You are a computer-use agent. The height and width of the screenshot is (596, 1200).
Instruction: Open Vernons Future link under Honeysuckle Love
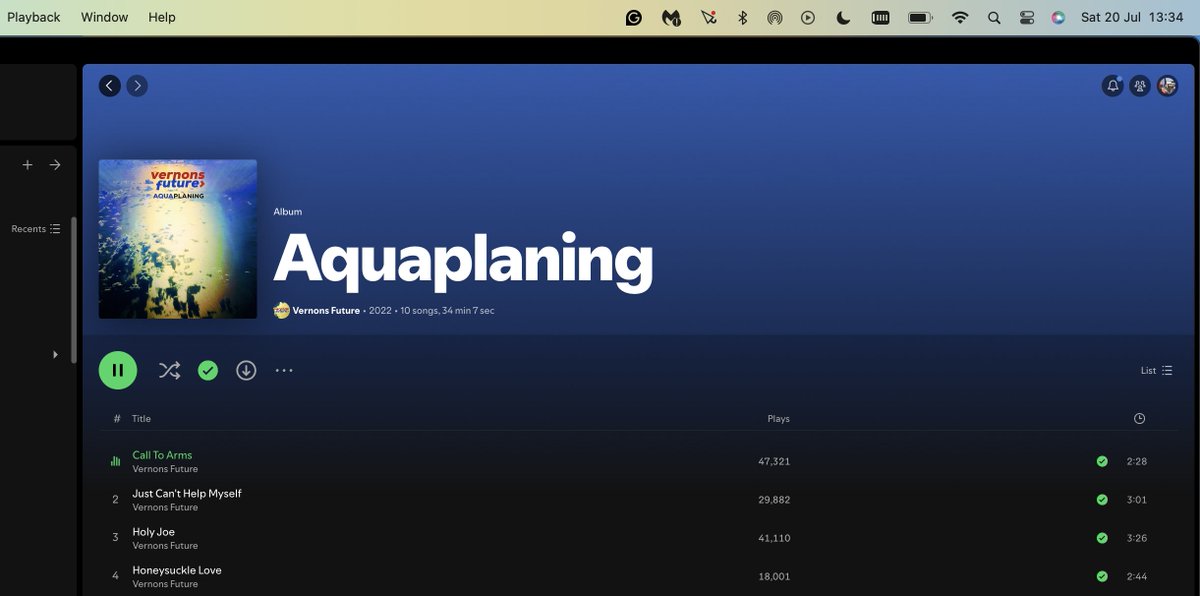(x=165, y=584)
